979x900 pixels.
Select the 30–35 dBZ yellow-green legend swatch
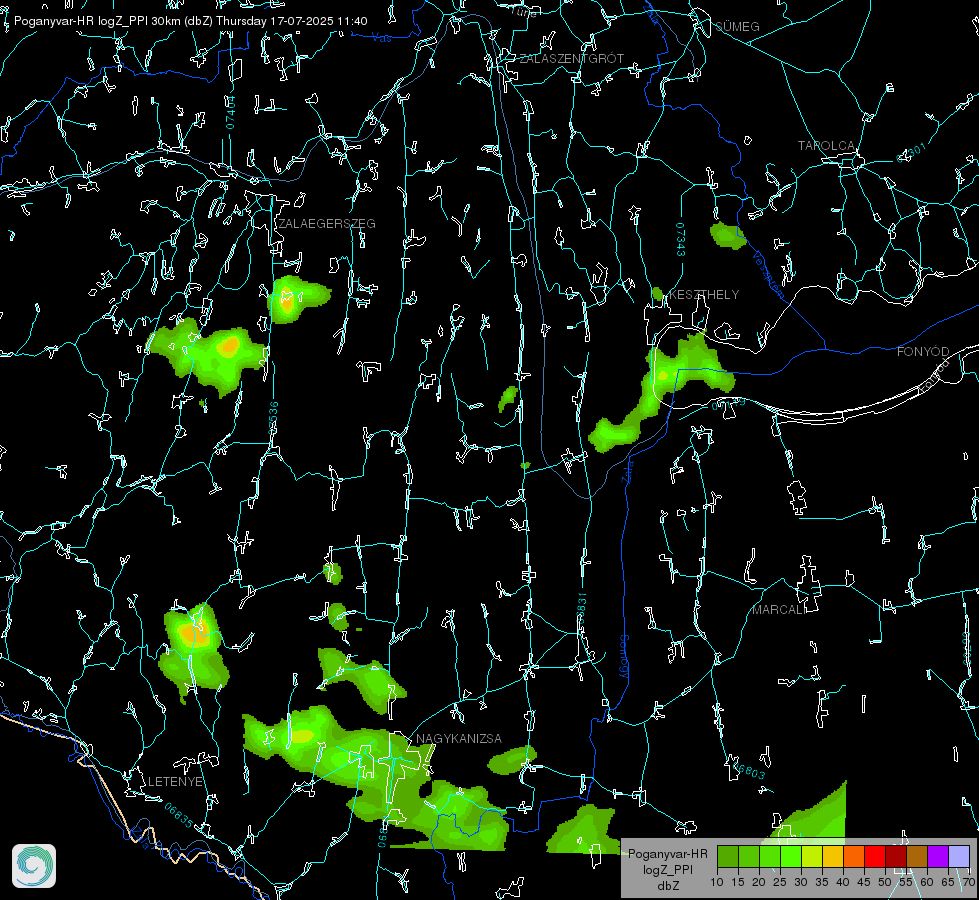click(812, 856)
